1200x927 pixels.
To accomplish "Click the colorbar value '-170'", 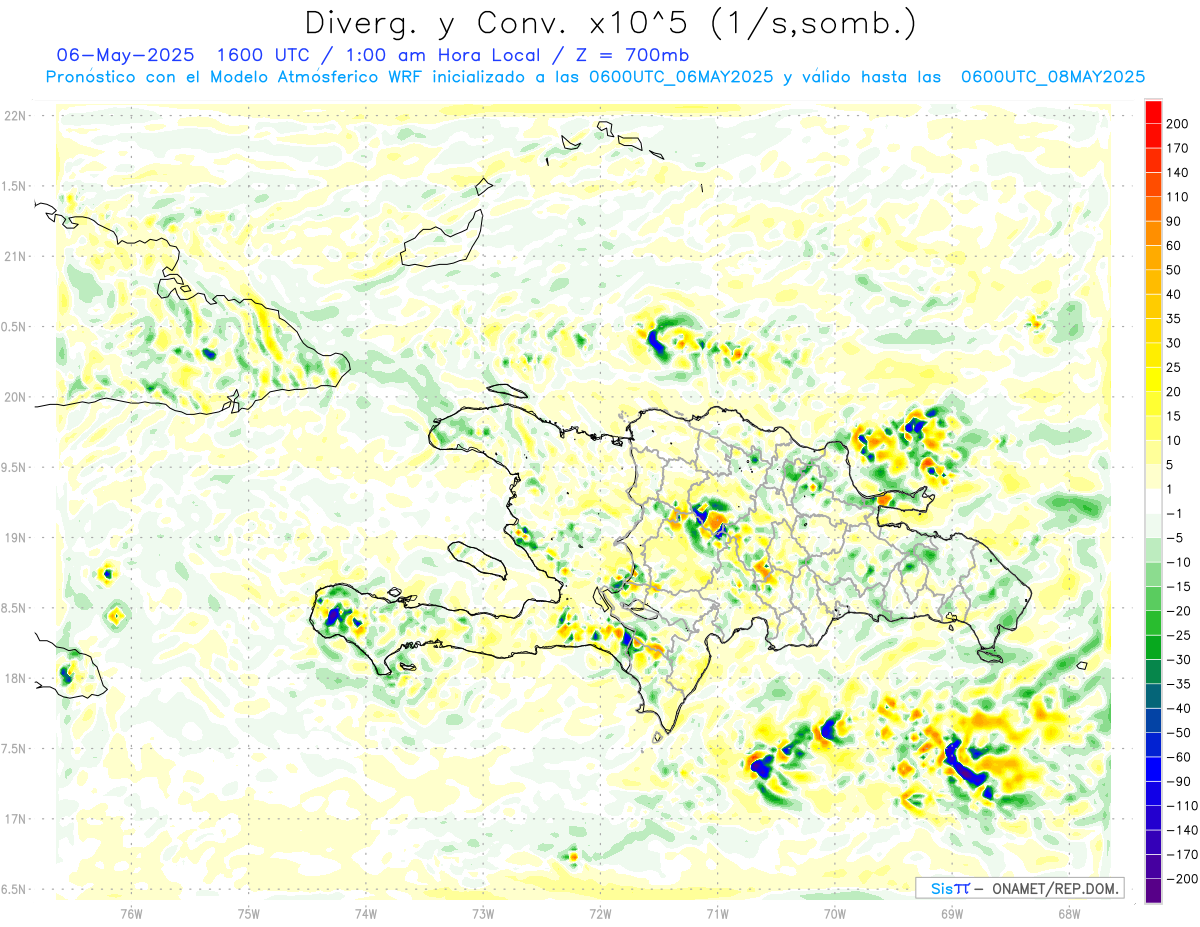I will [x=1180, y=855].
